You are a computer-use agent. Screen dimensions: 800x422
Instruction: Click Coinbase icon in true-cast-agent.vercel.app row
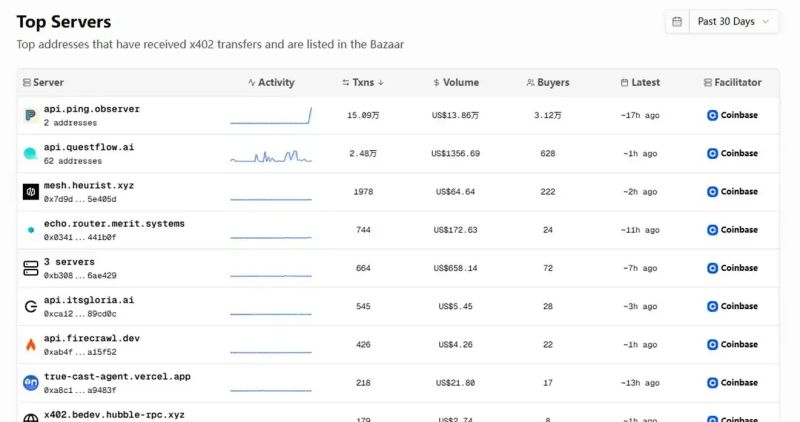[x=712, y=383]
